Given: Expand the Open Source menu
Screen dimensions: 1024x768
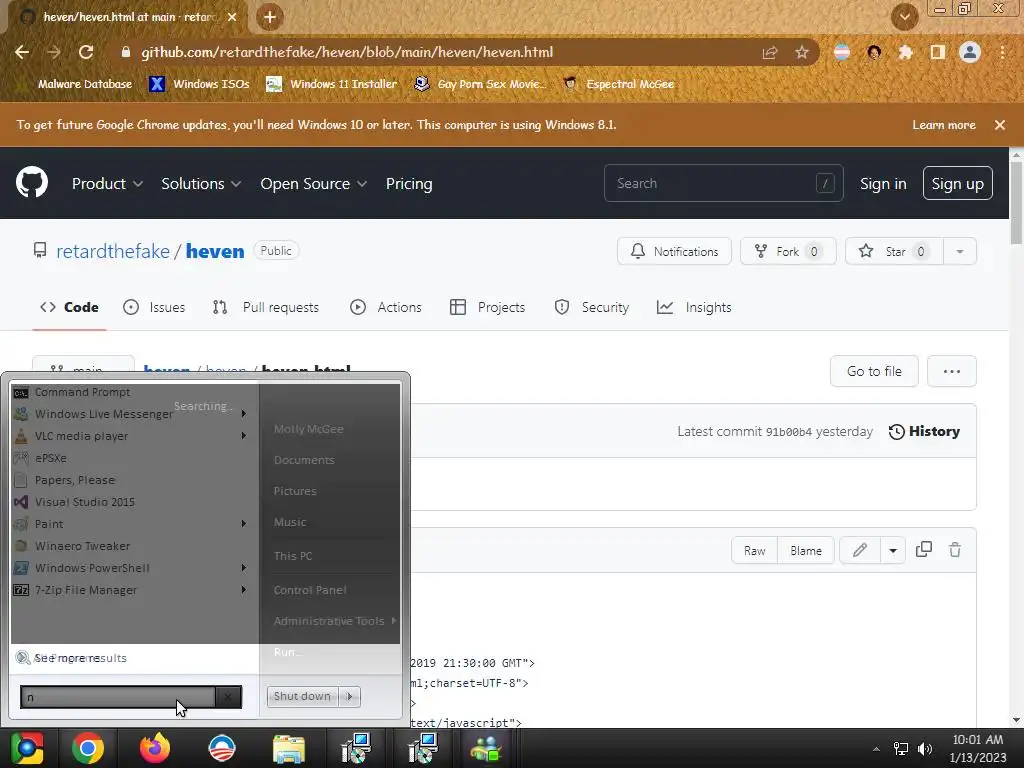Looking at the screenshot, I should tap(313, 184).
